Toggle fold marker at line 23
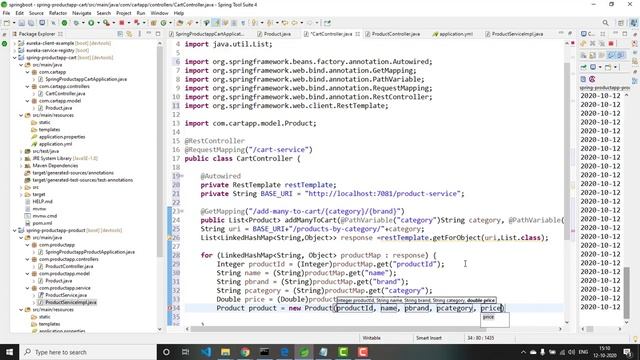The width and height of the screenshot is (640, 360). (x=182, y=211)
